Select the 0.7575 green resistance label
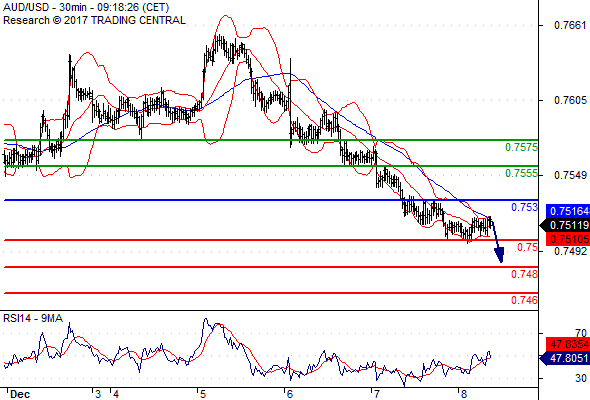The image size is (590, 400). (521, 148)
